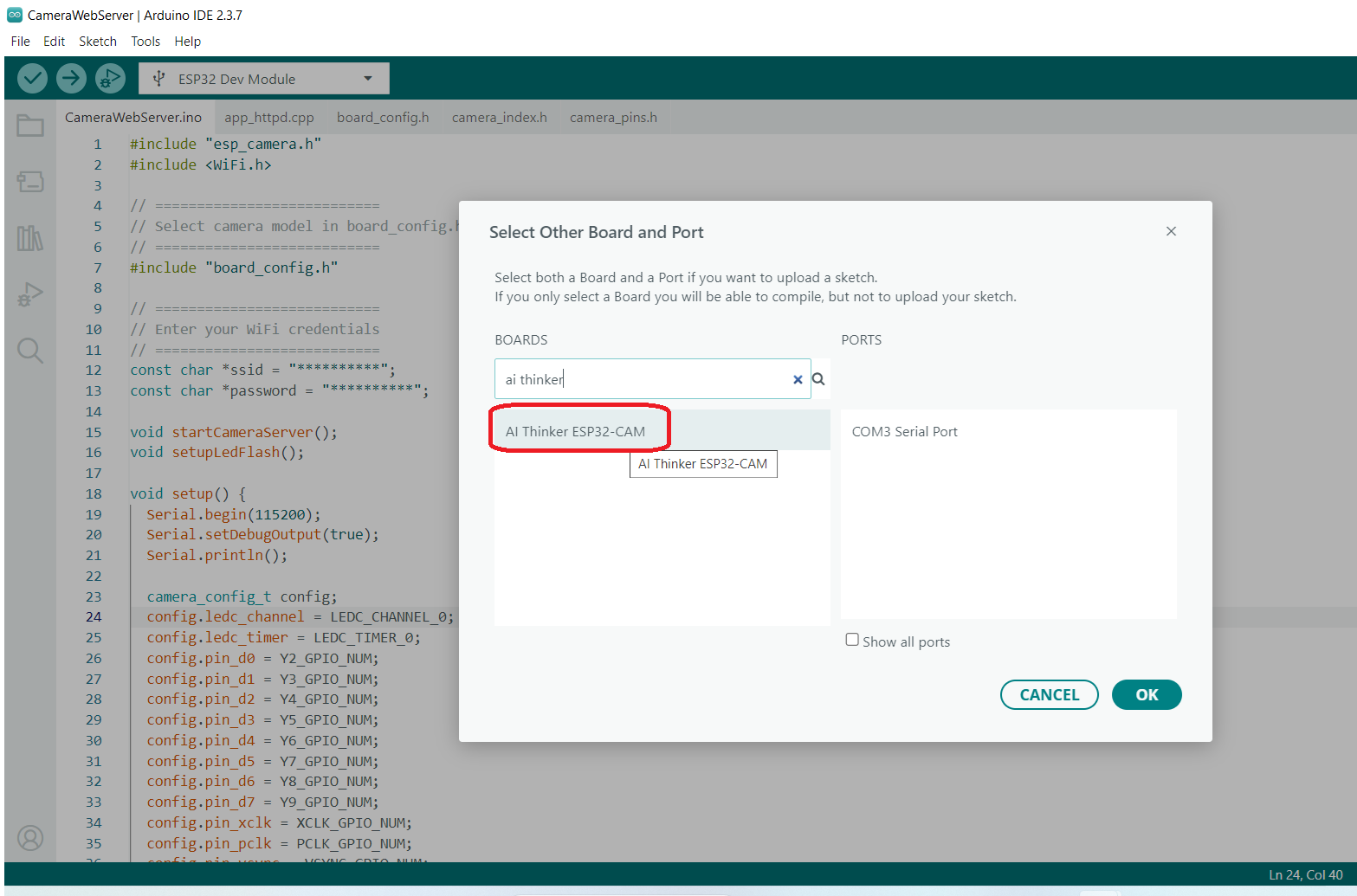Open the user account profile icon
The width and height of the screenshot is (1357, 896).
[x=30, y=838]
